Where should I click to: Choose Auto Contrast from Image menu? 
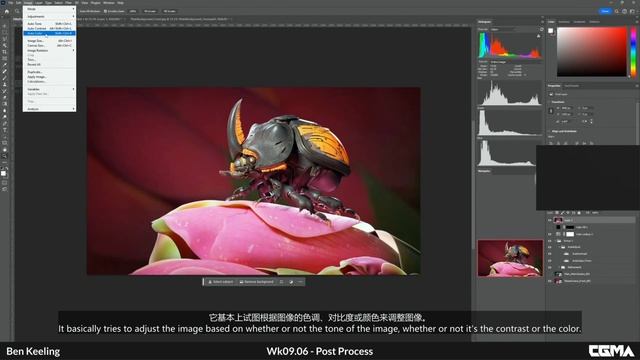[49, 29]
